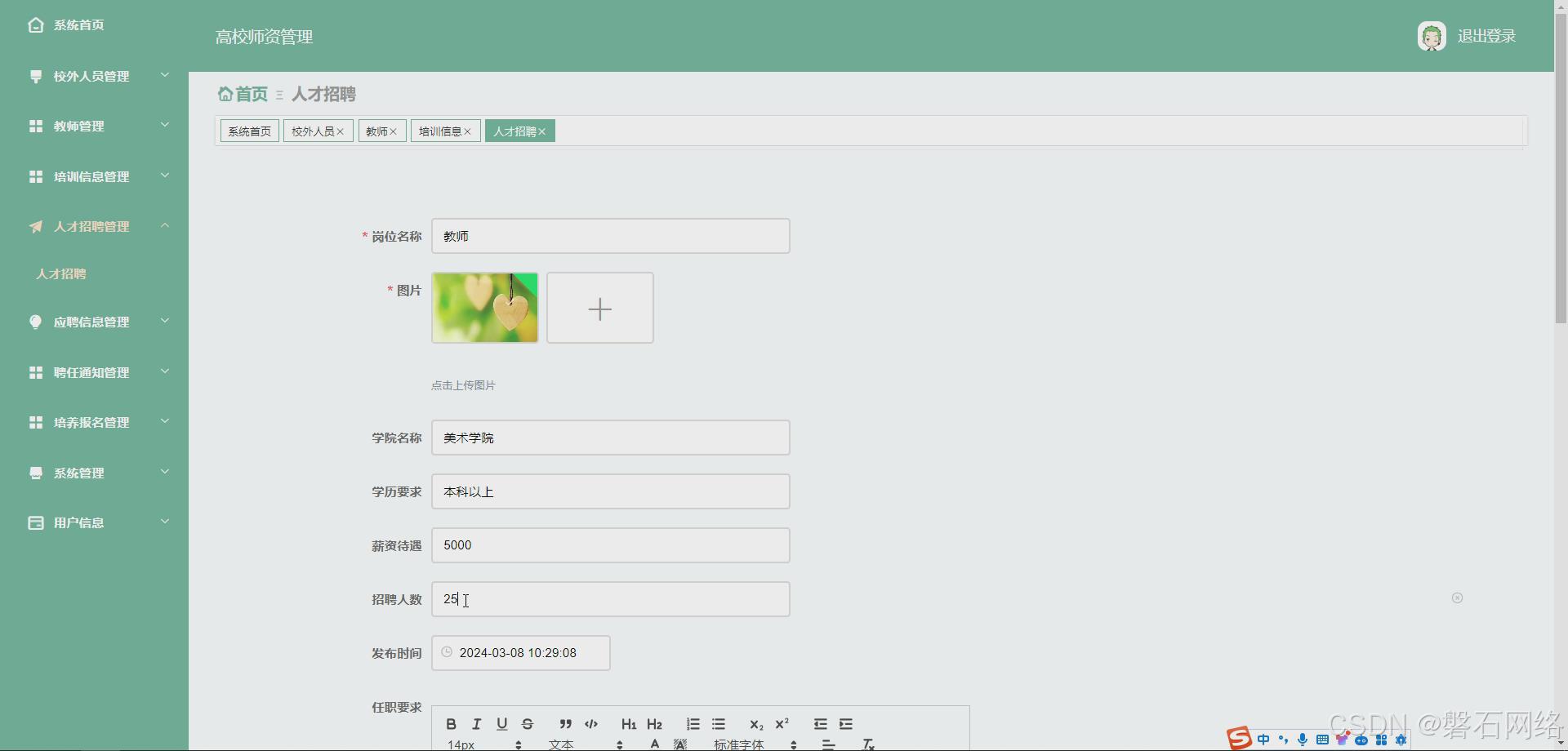Viewport: 1568px width, 751px height.
Task: Open the Sogou soft keyboard icon
Action: [x=1322, y=740]
